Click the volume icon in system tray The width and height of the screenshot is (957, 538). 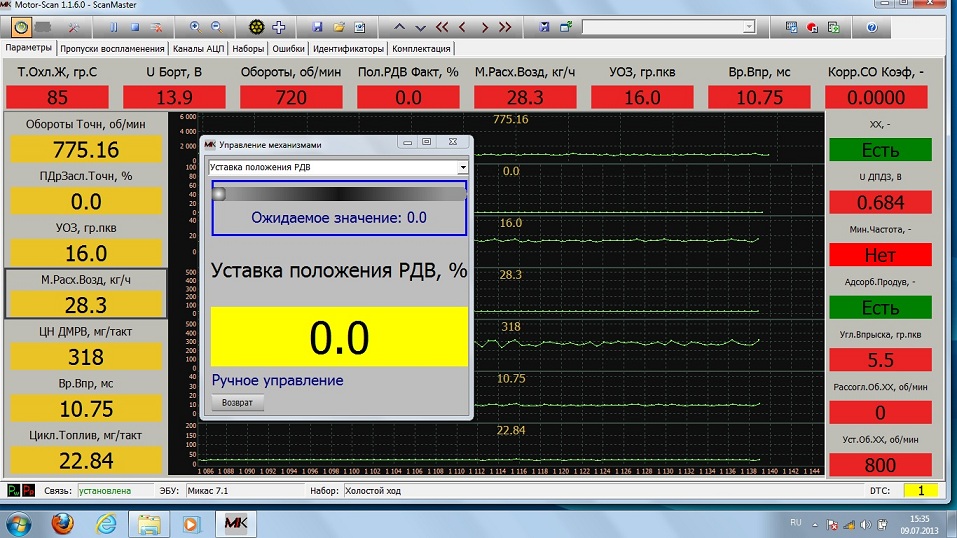[x=865, y=525]
